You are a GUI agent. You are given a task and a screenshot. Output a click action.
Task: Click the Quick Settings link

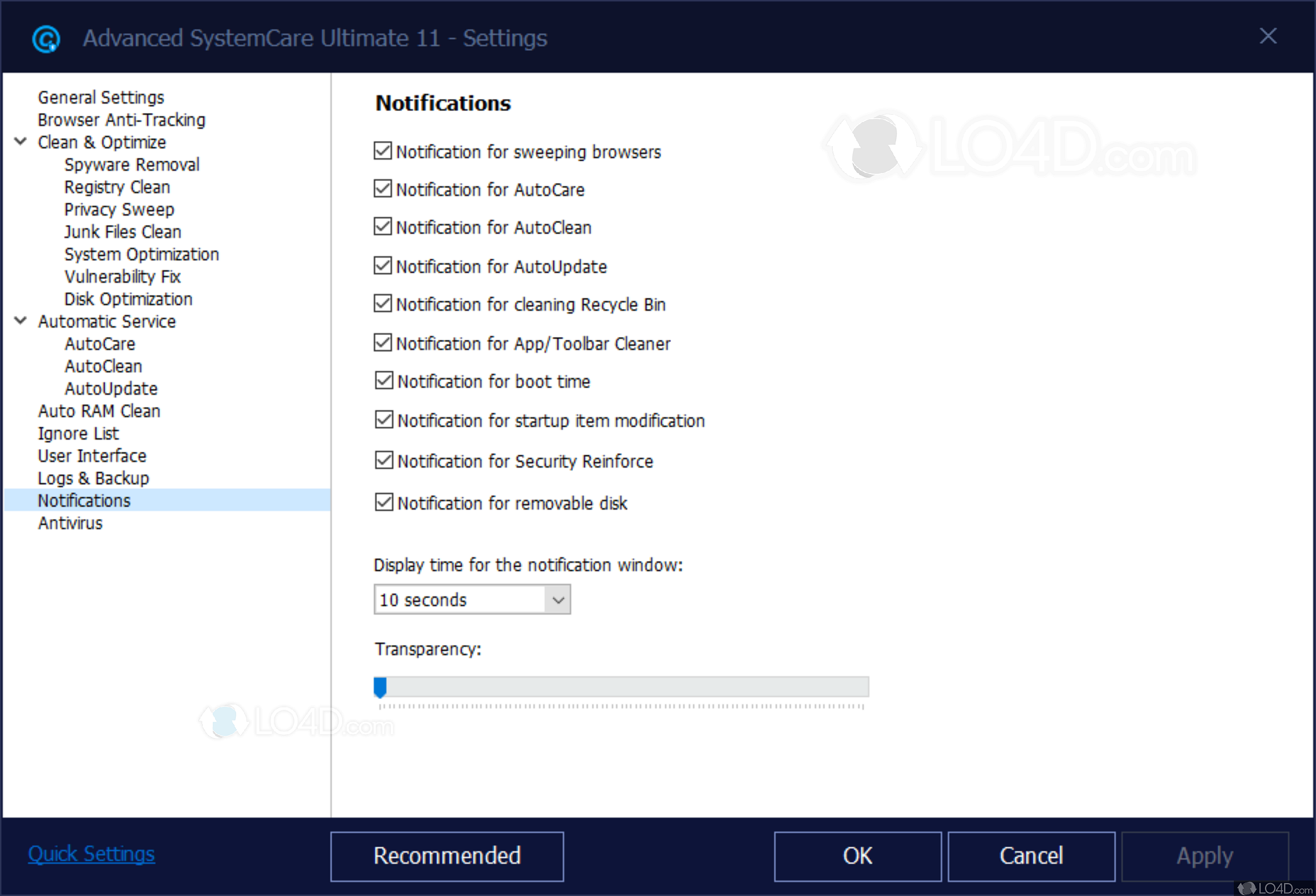(91, 853)
